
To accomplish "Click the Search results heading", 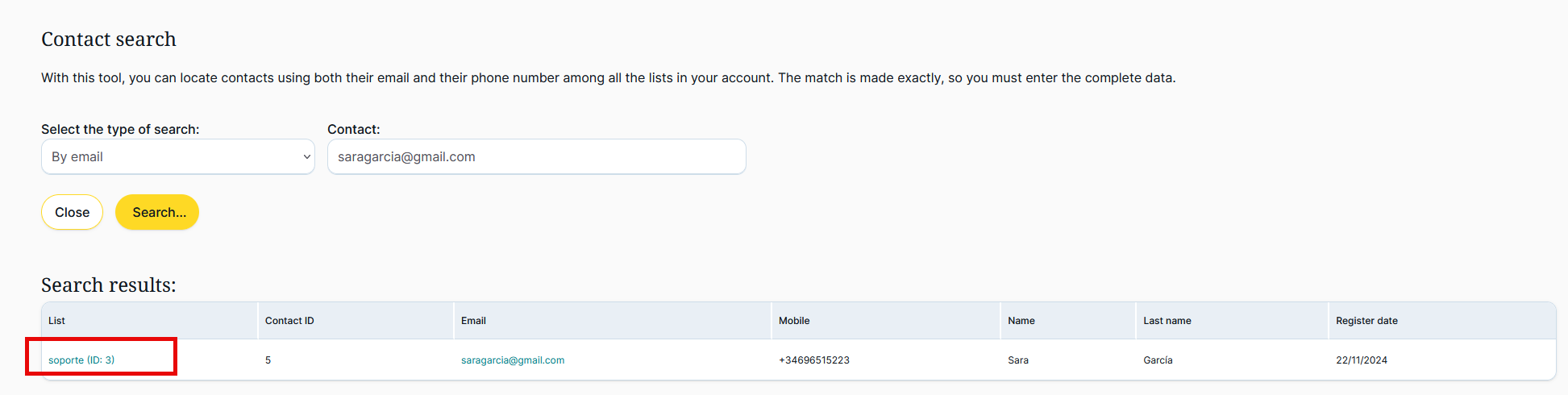I will (x=109, y=285).
